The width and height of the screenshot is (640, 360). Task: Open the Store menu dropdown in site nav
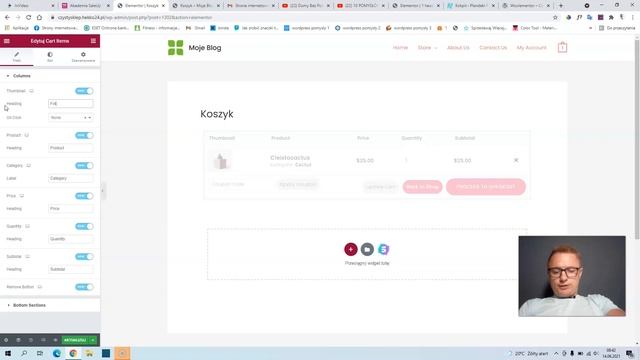427,48
